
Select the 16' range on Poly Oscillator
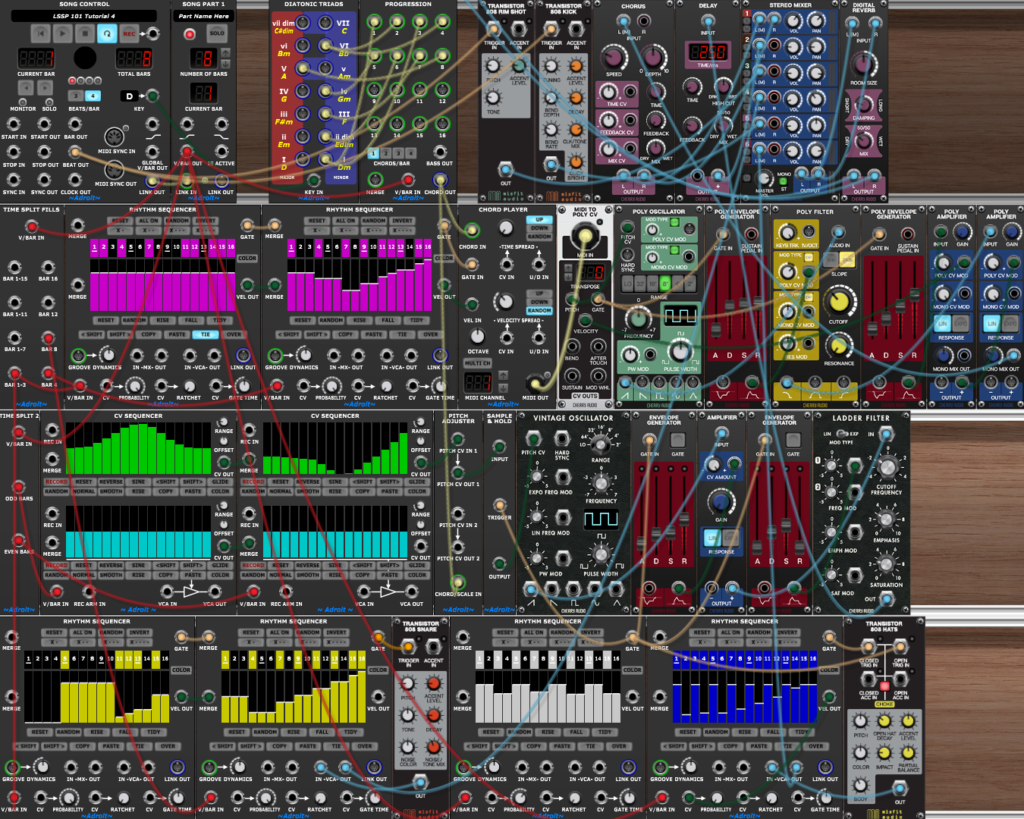tap(652, 284)
